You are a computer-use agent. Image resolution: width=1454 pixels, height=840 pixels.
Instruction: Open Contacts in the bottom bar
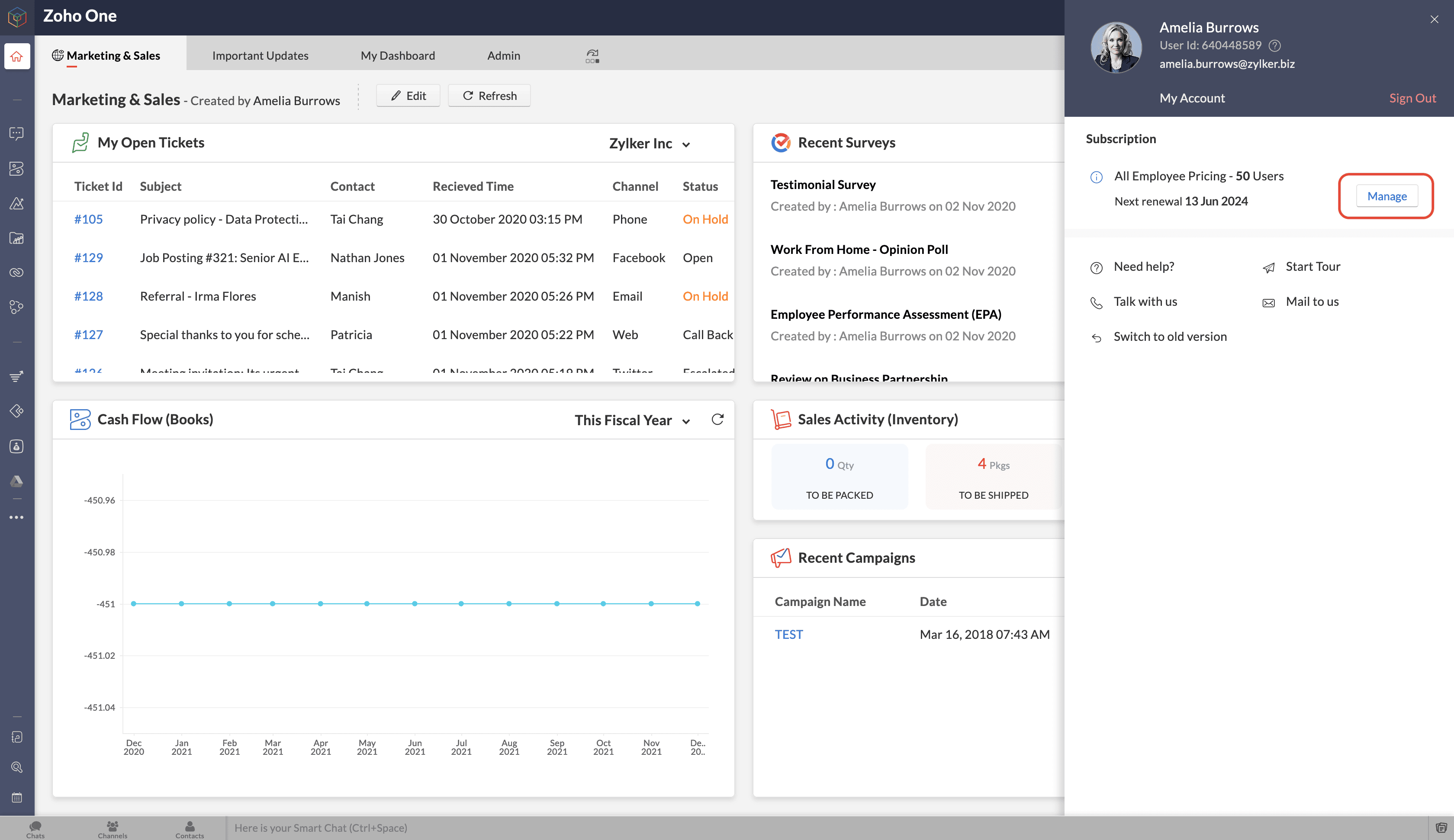point(189,829)
